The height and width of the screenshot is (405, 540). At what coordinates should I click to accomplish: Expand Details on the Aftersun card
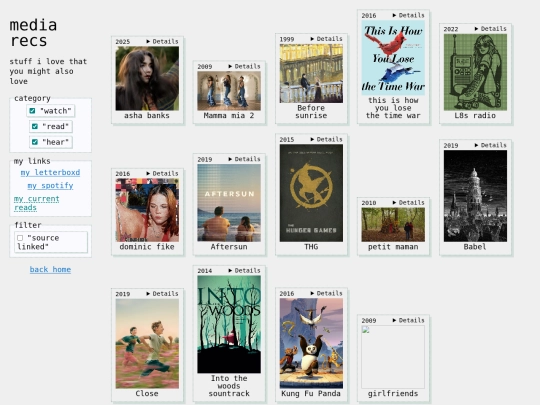(244, 159)
